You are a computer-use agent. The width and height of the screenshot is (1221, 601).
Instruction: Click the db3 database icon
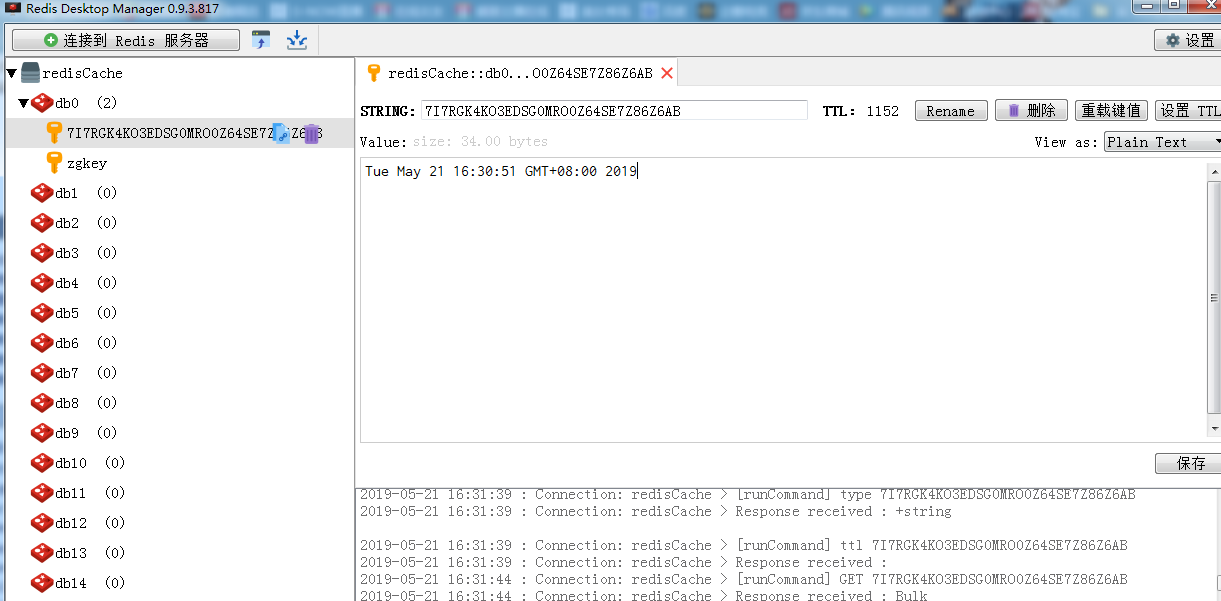tap(42, 253)
